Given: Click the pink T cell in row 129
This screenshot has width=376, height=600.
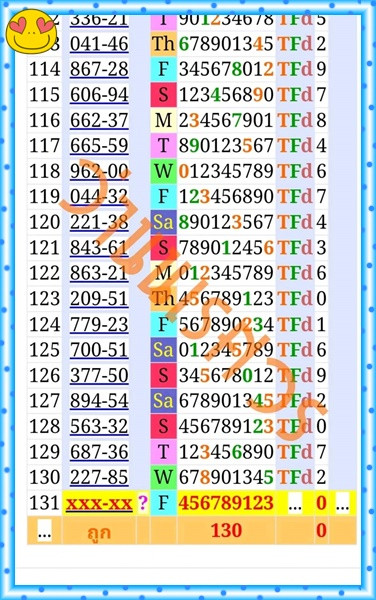Looking at the screenshot, I should tap(163, 452).
